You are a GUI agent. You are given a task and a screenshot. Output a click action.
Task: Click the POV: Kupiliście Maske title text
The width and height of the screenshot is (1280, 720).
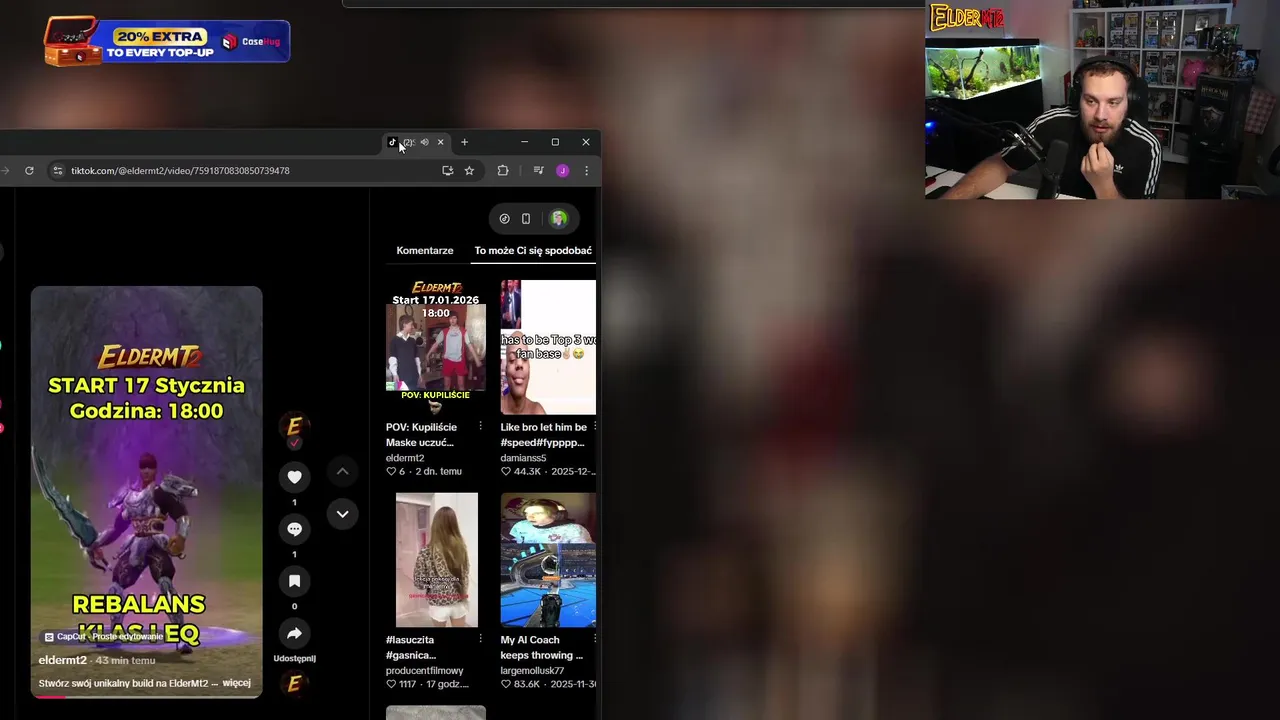(x=421, y=434)
